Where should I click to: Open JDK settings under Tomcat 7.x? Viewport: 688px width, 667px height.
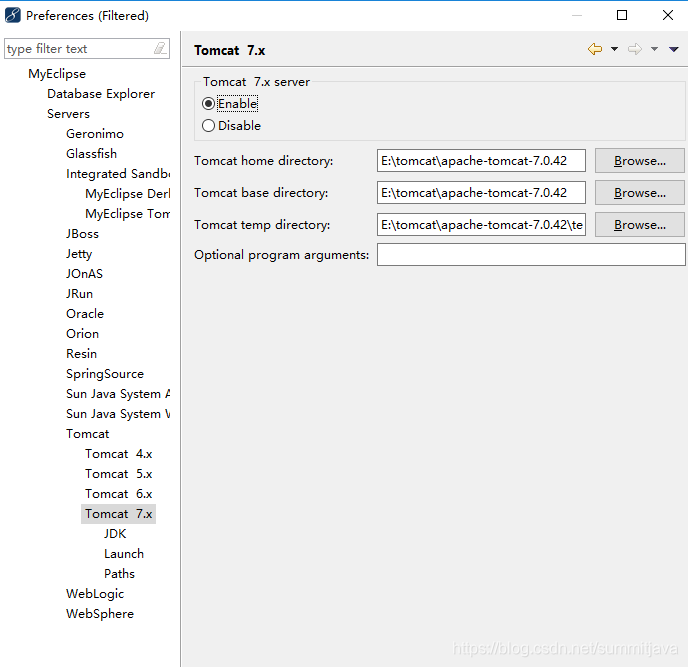point(115,534)
